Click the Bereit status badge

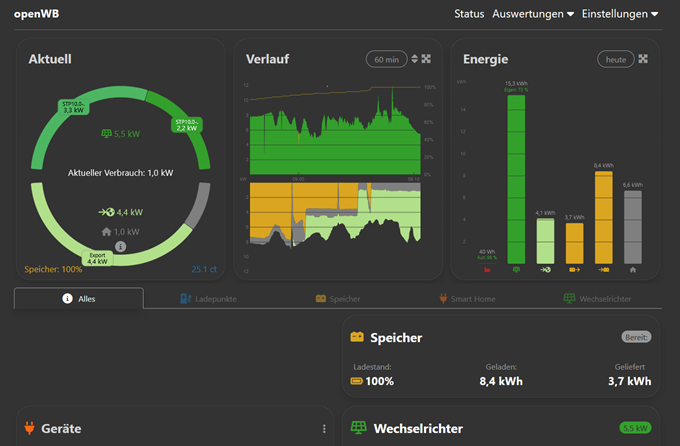(x=636, y=337)
